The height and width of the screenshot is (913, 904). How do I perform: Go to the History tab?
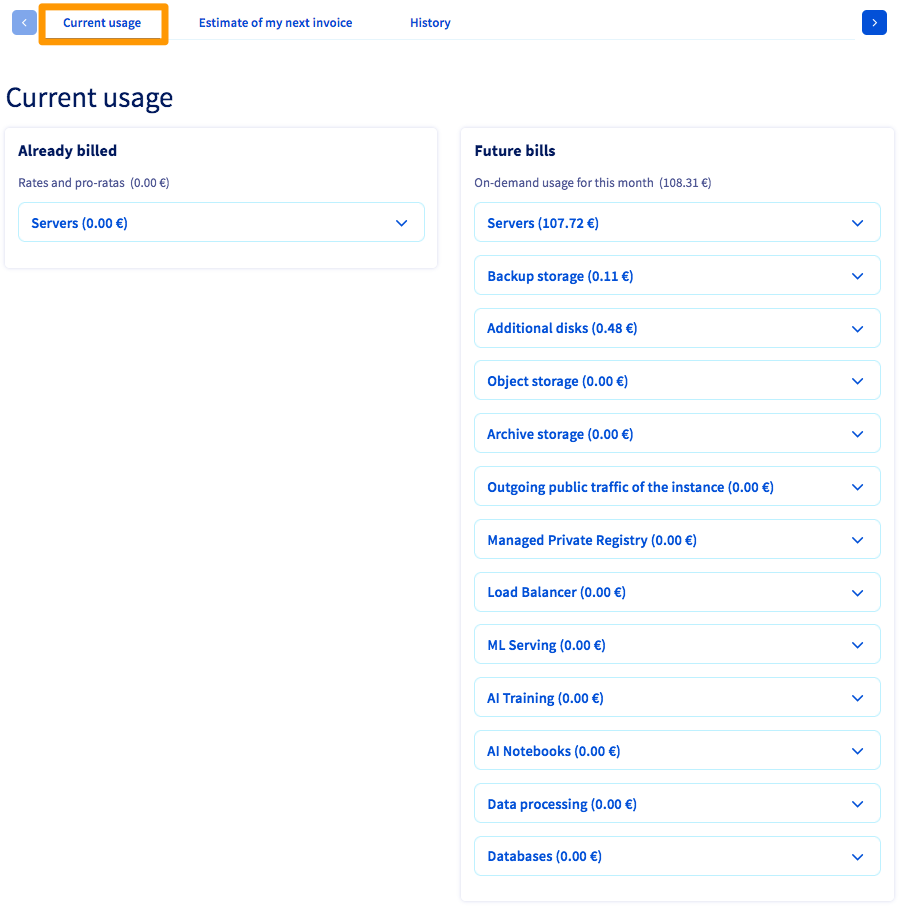(430, 23)
